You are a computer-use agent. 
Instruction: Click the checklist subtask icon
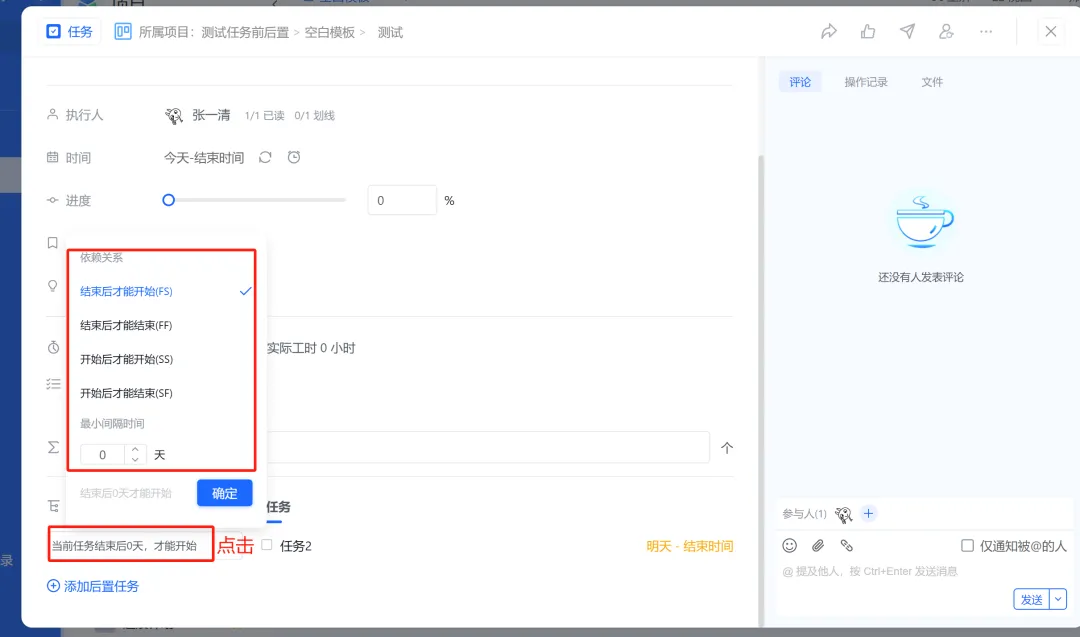[54, 384]
